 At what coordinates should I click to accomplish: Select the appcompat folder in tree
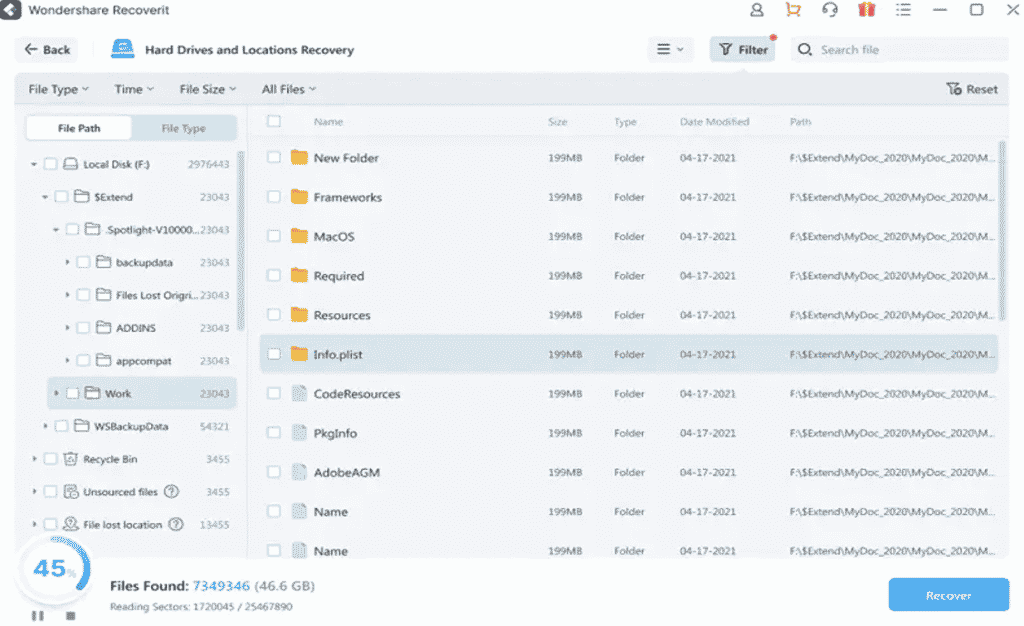[x=144, y=360]
